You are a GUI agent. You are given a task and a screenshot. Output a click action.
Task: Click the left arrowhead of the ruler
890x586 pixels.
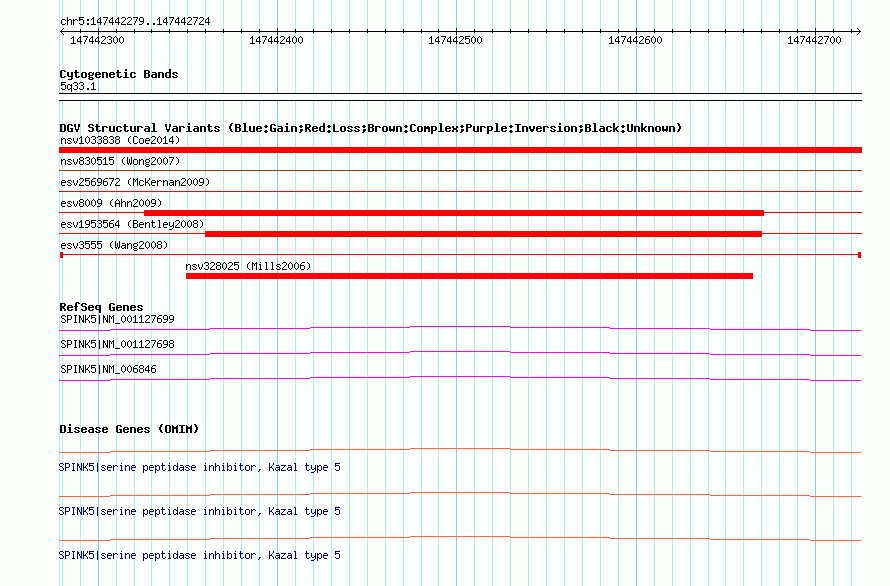pos(62,31)
